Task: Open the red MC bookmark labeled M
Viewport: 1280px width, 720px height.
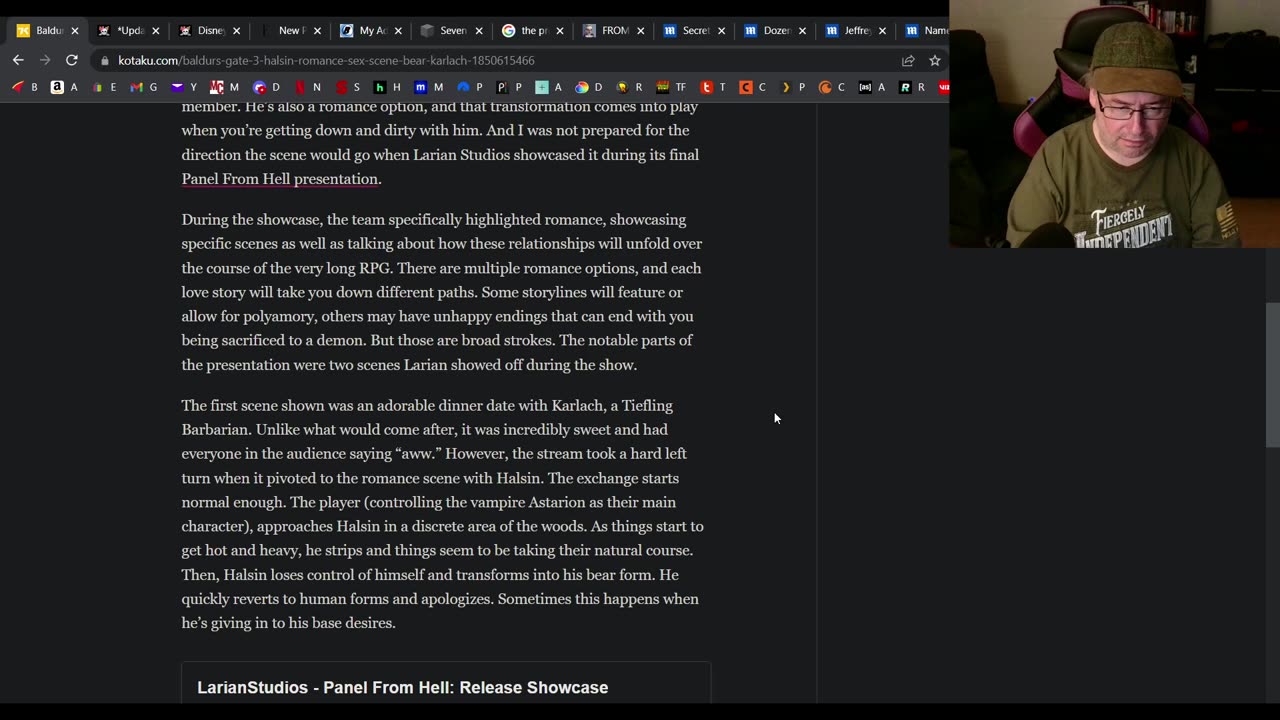Action: tap(225, 87)
